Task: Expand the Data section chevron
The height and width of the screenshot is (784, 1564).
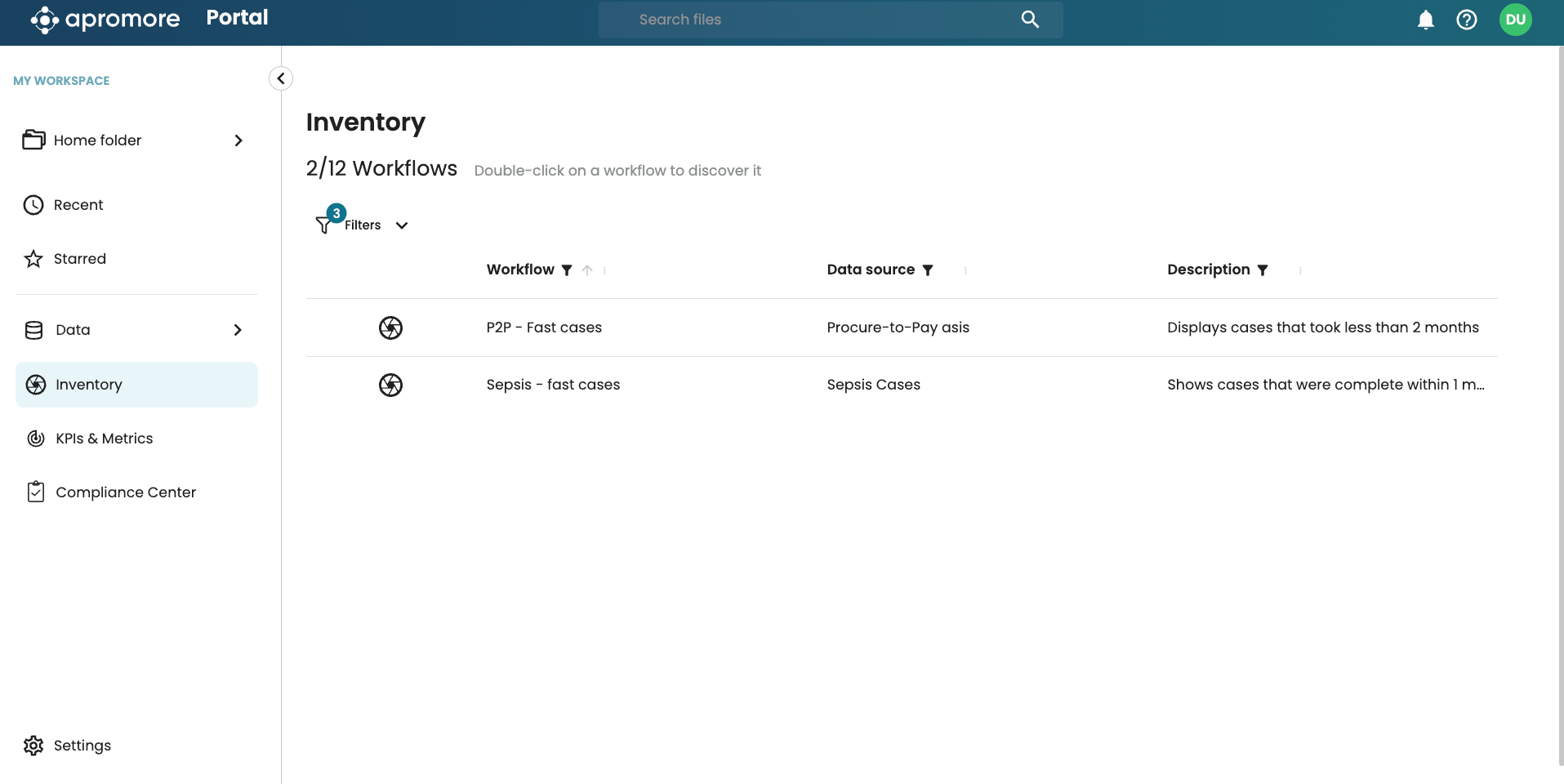Action: click(238, 330)
